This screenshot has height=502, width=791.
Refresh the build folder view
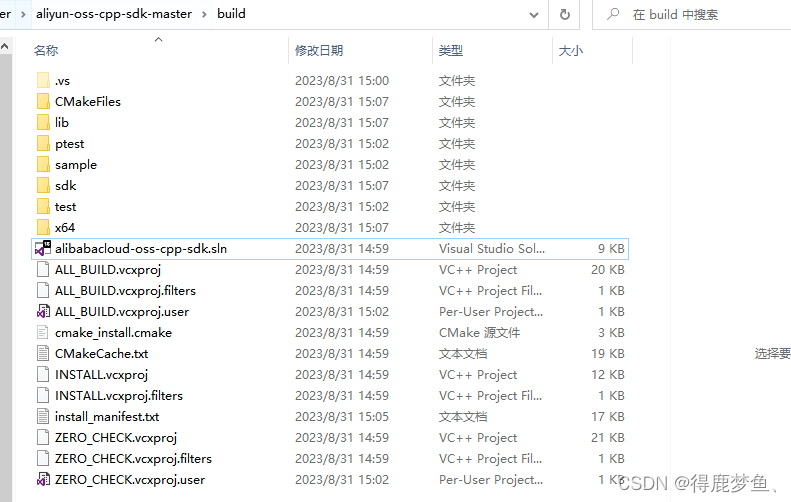[564, 14]
